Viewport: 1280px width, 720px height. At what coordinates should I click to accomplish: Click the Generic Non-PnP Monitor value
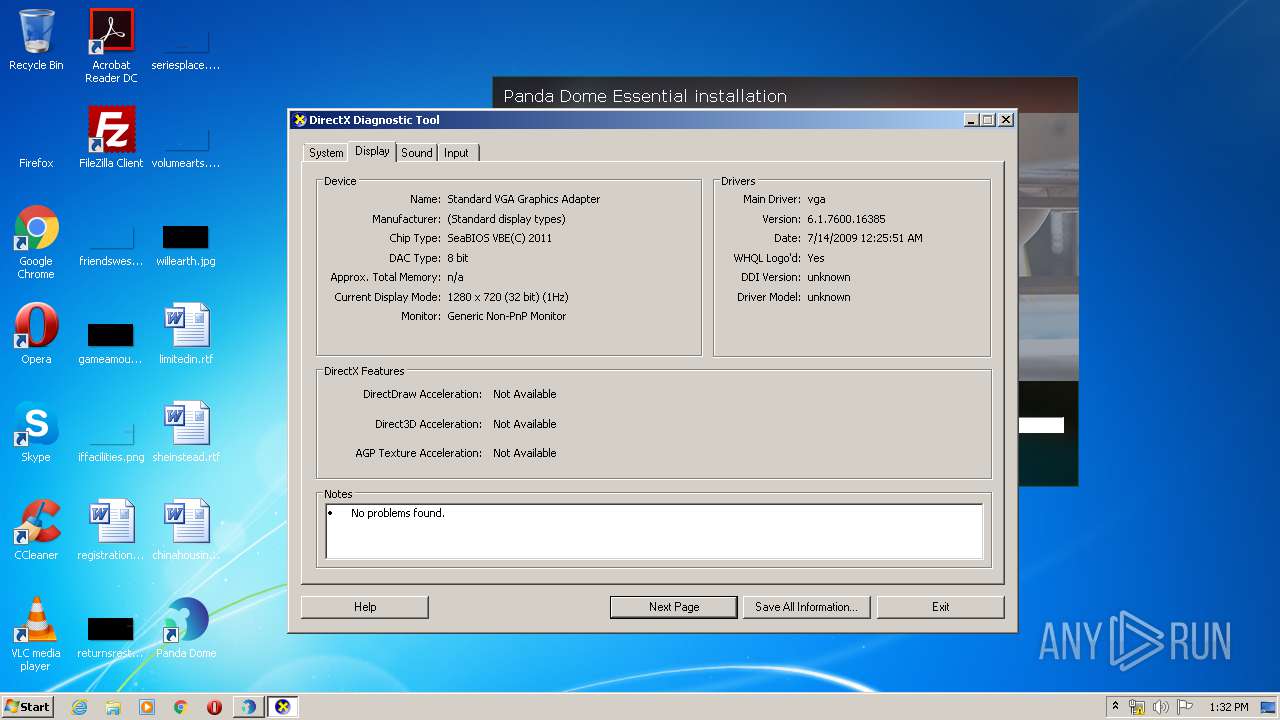pos(507,316)
